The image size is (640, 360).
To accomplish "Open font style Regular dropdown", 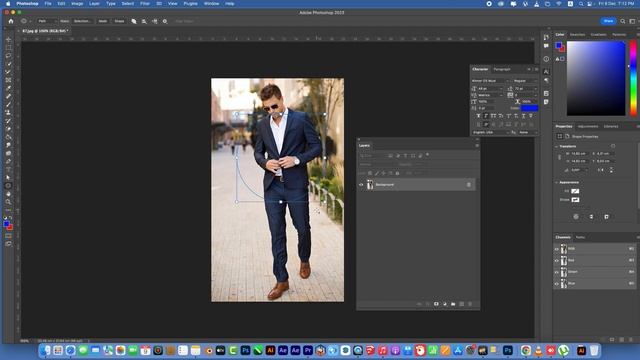I will (x=525, y=81).
